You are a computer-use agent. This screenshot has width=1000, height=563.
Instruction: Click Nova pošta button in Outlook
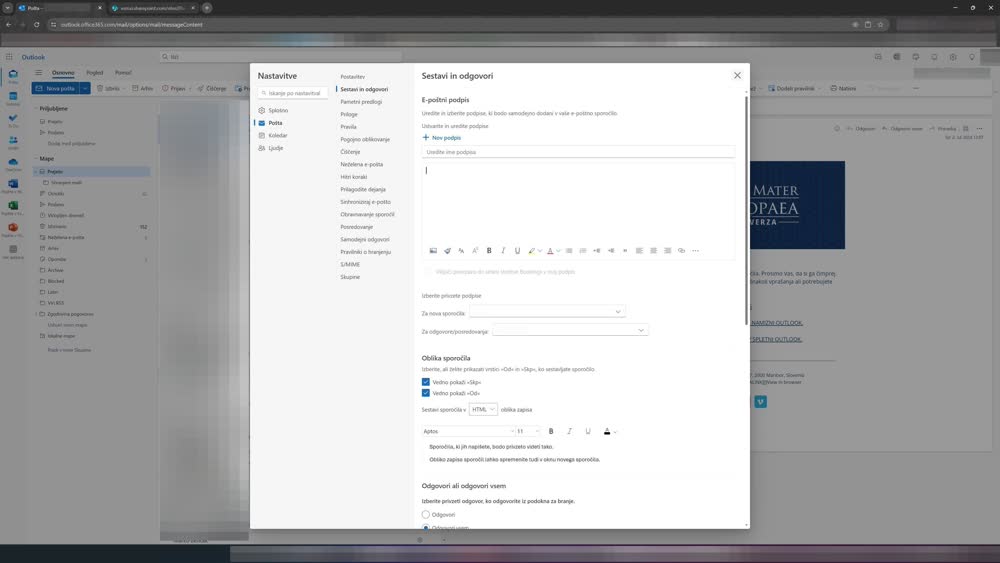click(x=55, y=89)
